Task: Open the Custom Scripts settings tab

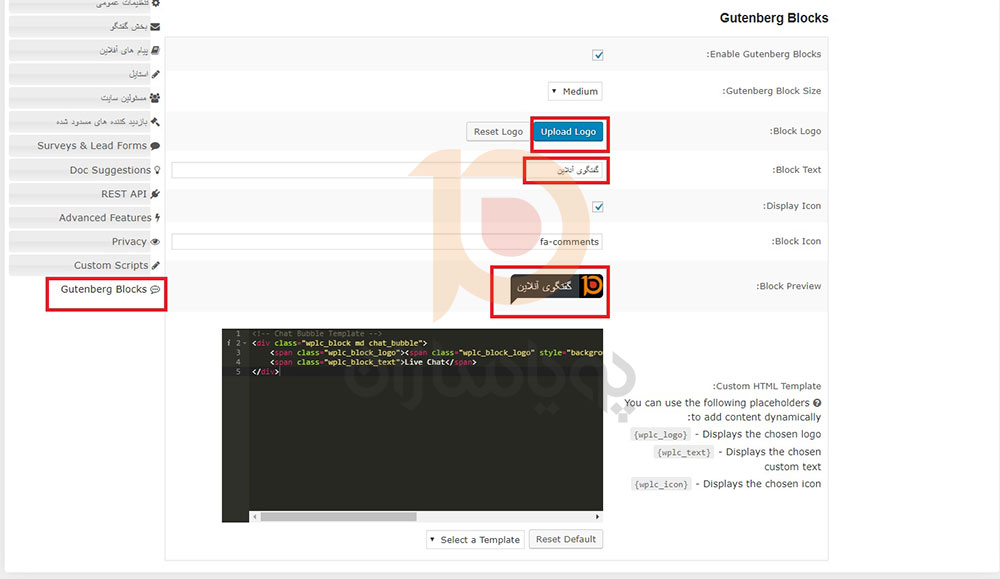Action: [110, 266]
